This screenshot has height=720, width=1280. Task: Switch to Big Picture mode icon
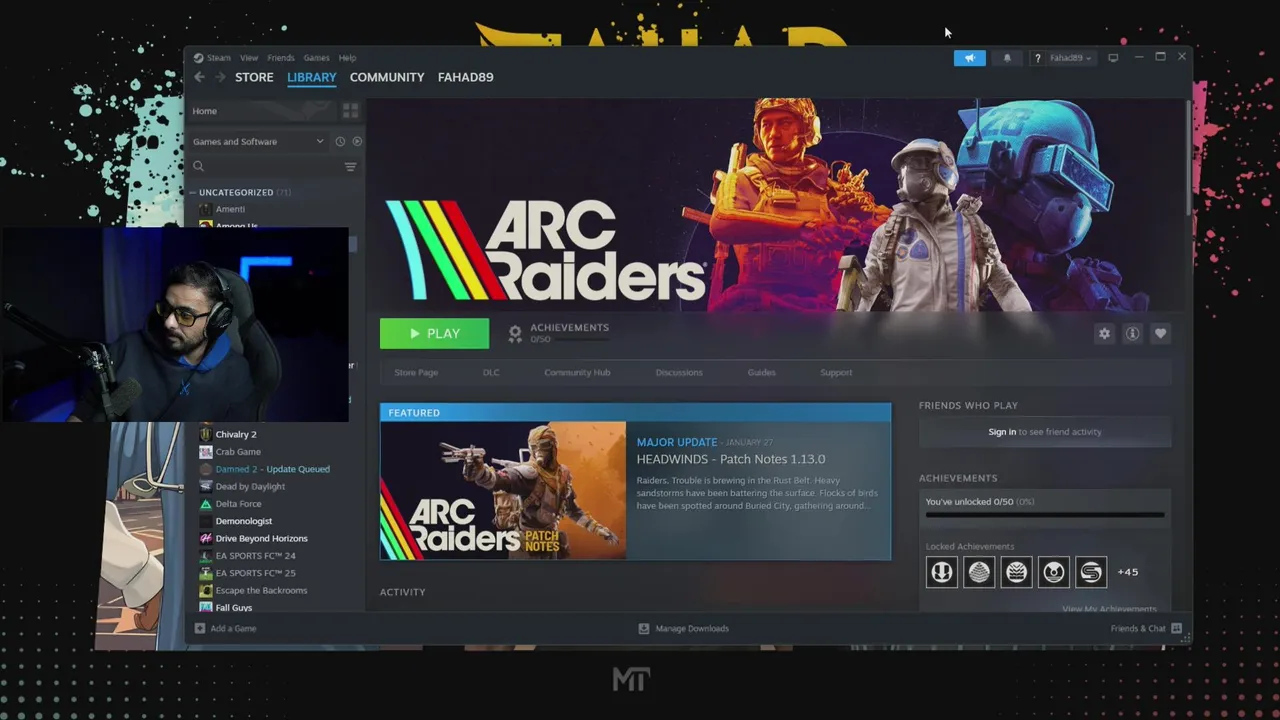click(x=1113, y=58)
